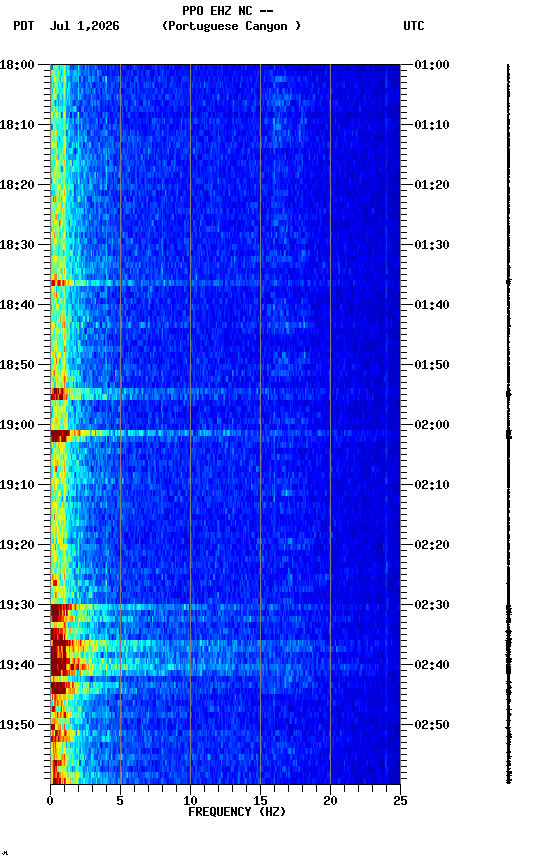Click the 01:50 UTC time label
Image resolution: width=552 pixels, height=864 pixels.
click(x=432, y=365)
